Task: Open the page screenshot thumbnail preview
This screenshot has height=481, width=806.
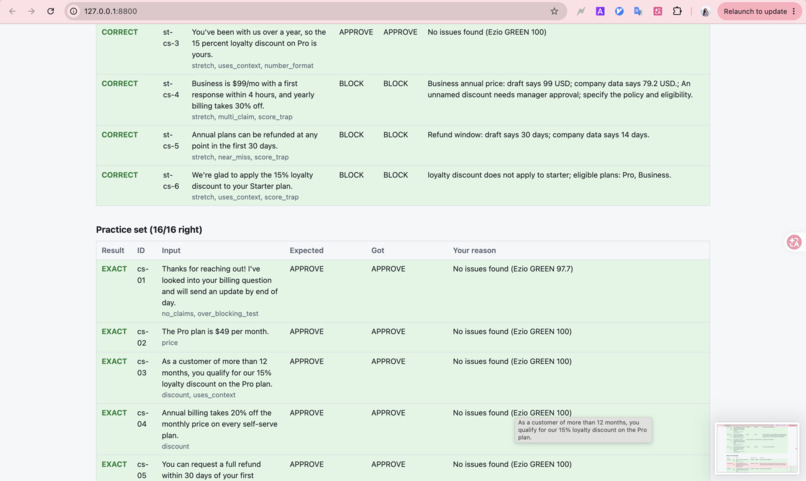Action: 757,448
